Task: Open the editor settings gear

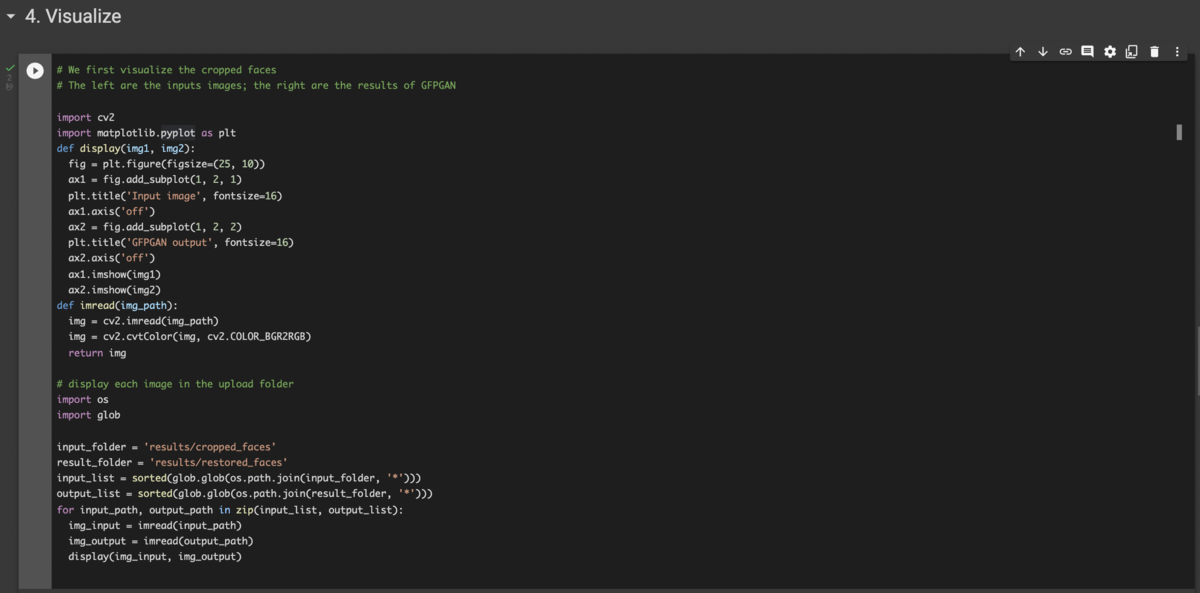Action: point(1109,50)
